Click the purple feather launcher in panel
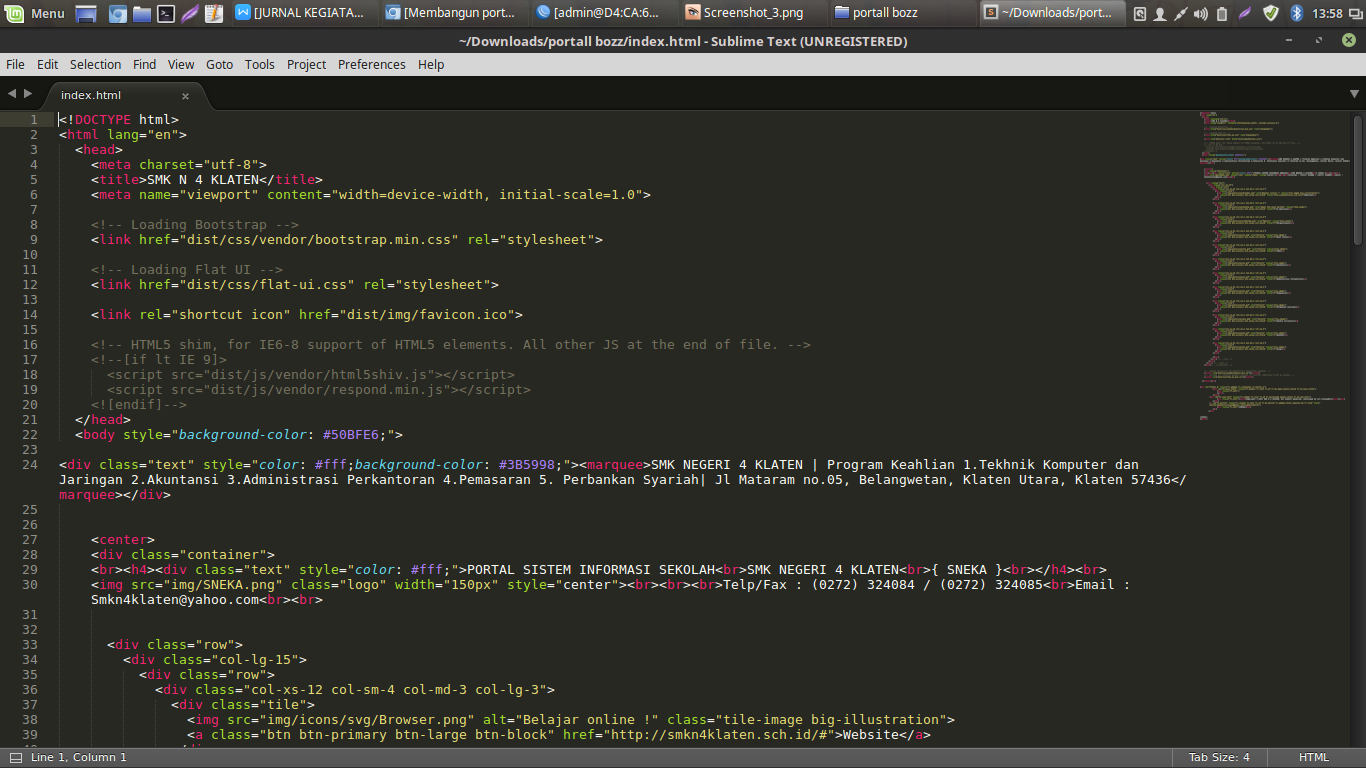Screen dimensions: 1366x768 (190, 13)
